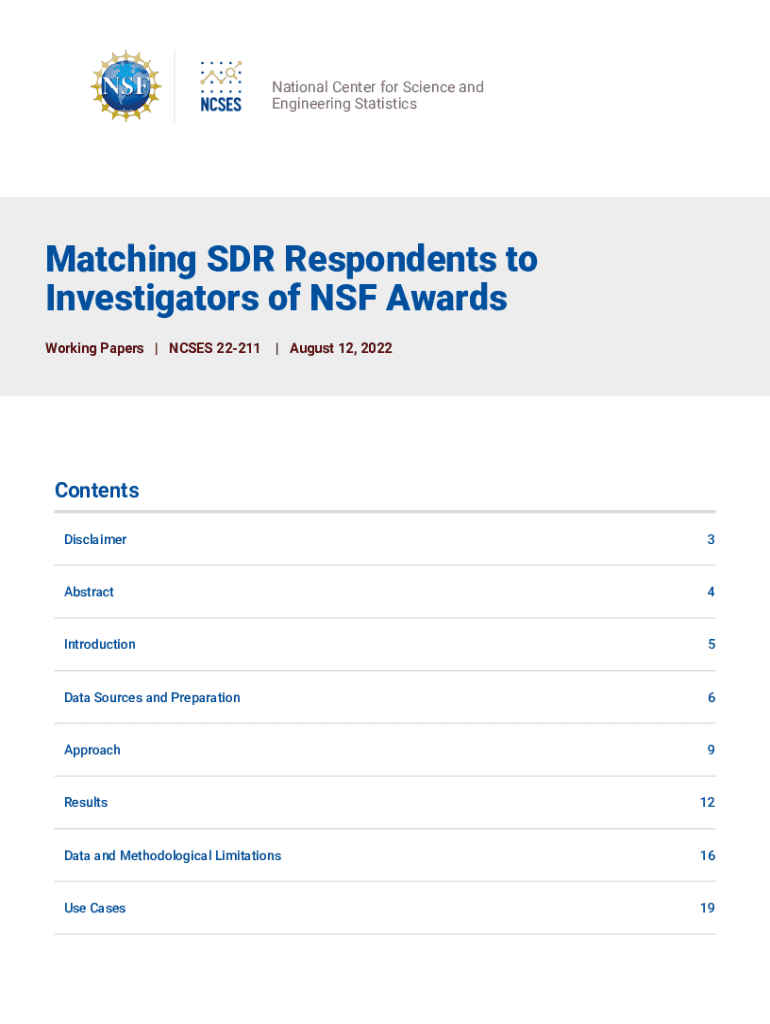
Task: Select the Working Papers label
Action: click(94, 348)
